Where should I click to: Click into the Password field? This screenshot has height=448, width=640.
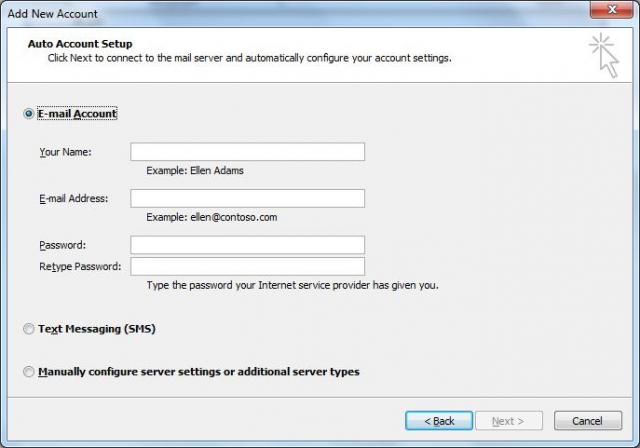[x=247, y=245]
